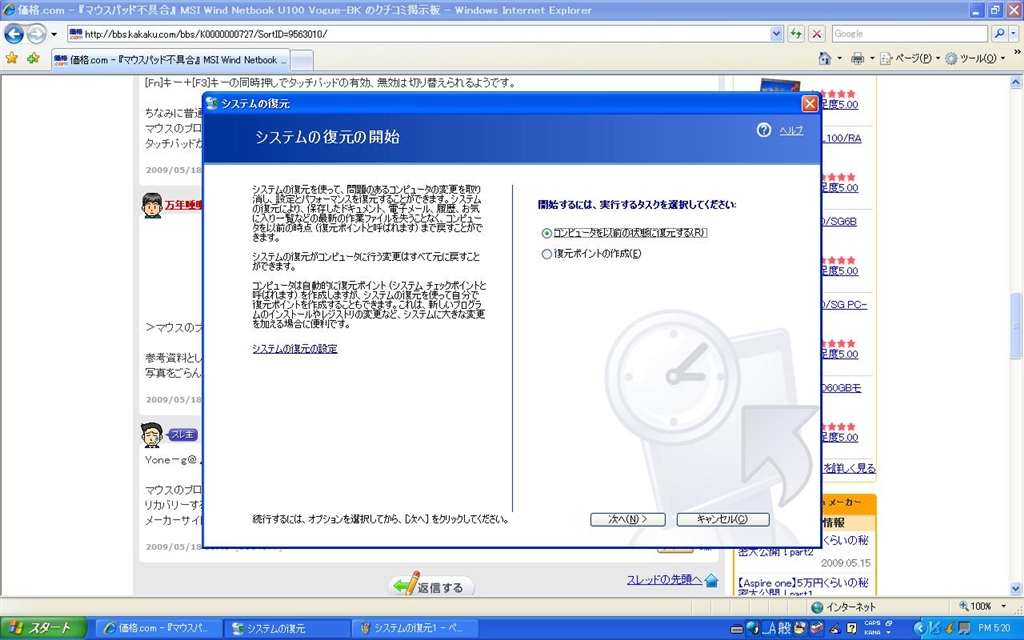
Task: Open search provider dropdown arrow
Action: coord(1015,33)
